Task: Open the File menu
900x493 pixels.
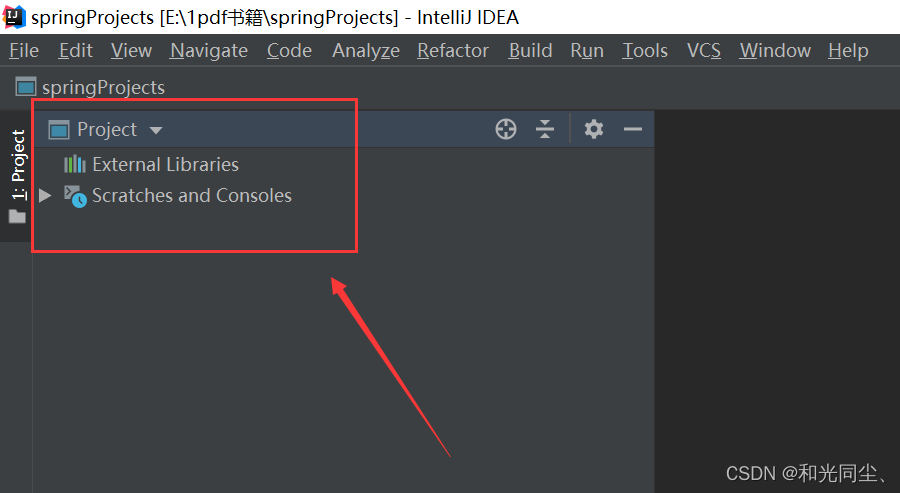Action: pos(24,51)
